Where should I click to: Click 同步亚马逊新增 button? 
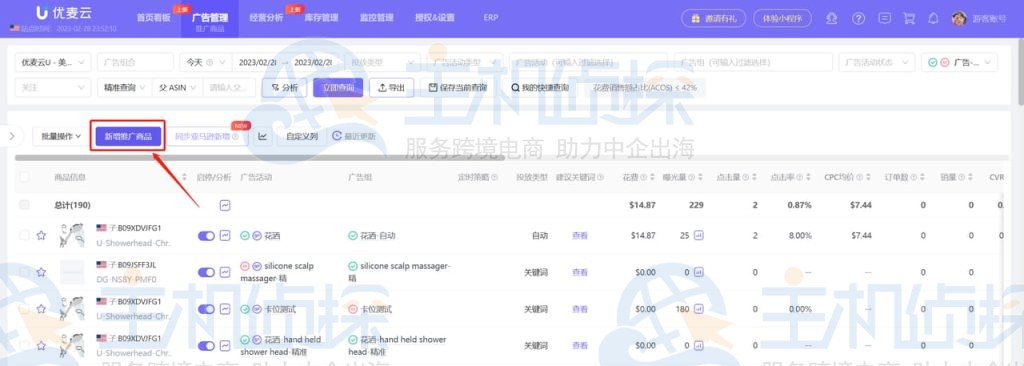pos(206,136)
